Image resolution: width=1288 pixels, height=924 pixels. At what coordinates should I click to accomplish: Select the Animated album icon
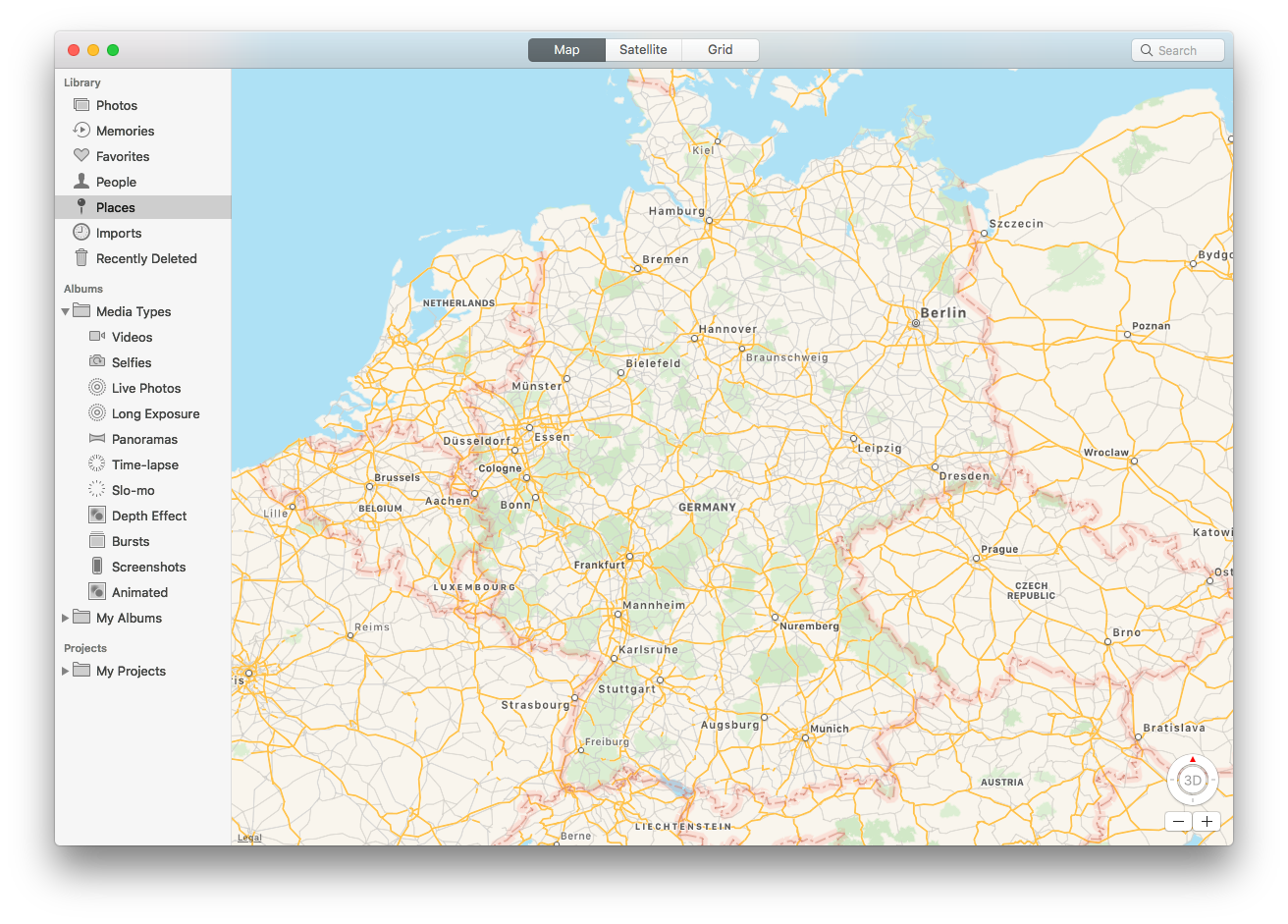point(97,592)
